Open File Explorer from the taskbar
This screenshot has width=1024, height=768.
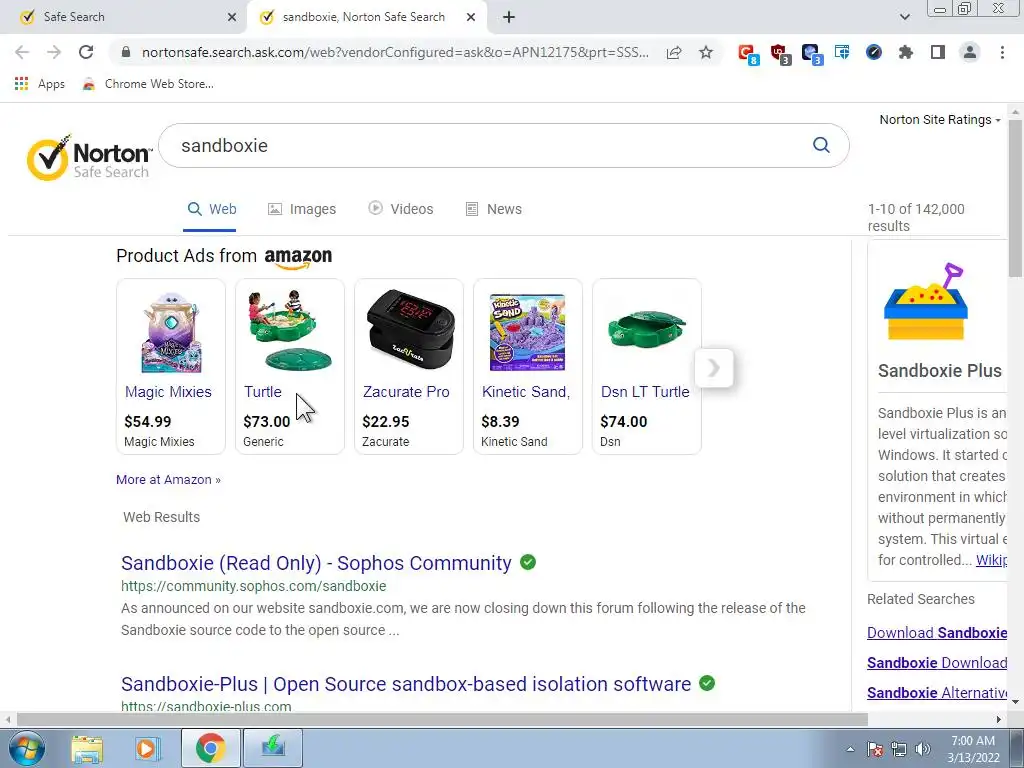tap(88, 748)
